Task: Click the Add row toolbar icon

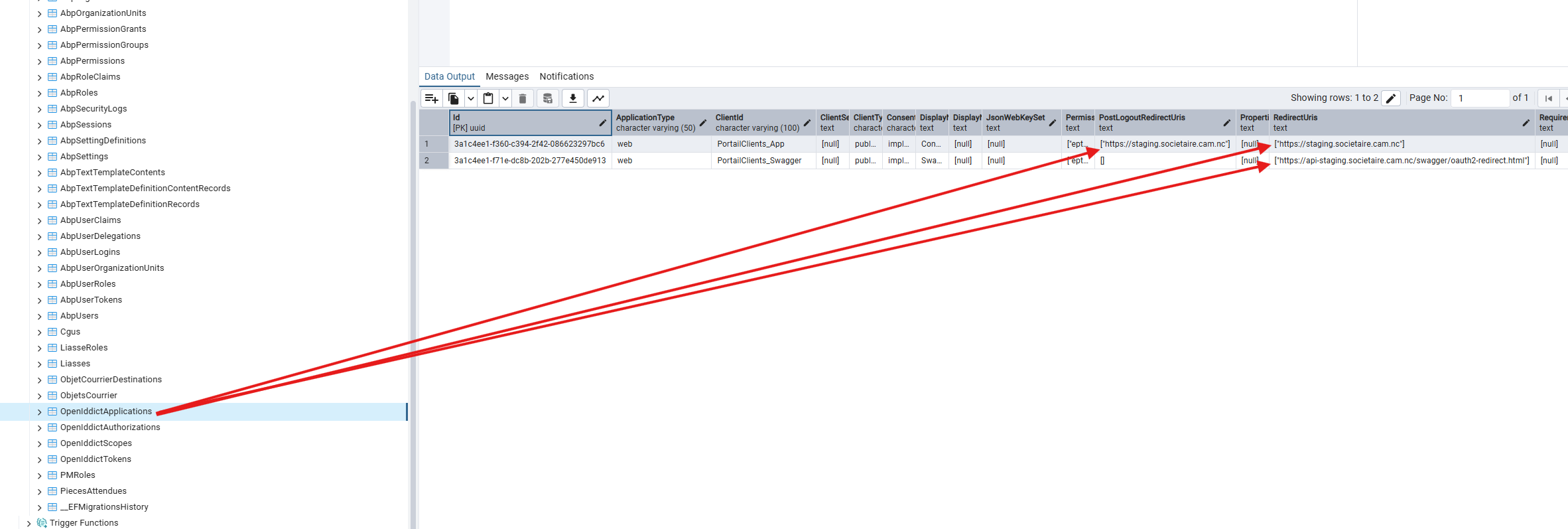Action: point(431,98)
